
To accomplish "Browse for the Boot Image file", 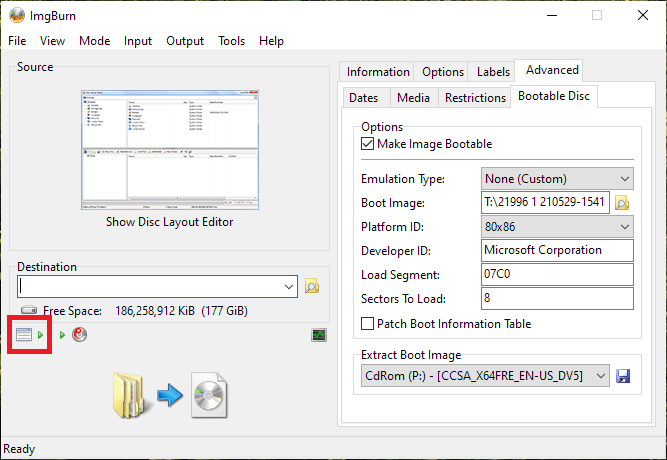I will coord(622,202).
